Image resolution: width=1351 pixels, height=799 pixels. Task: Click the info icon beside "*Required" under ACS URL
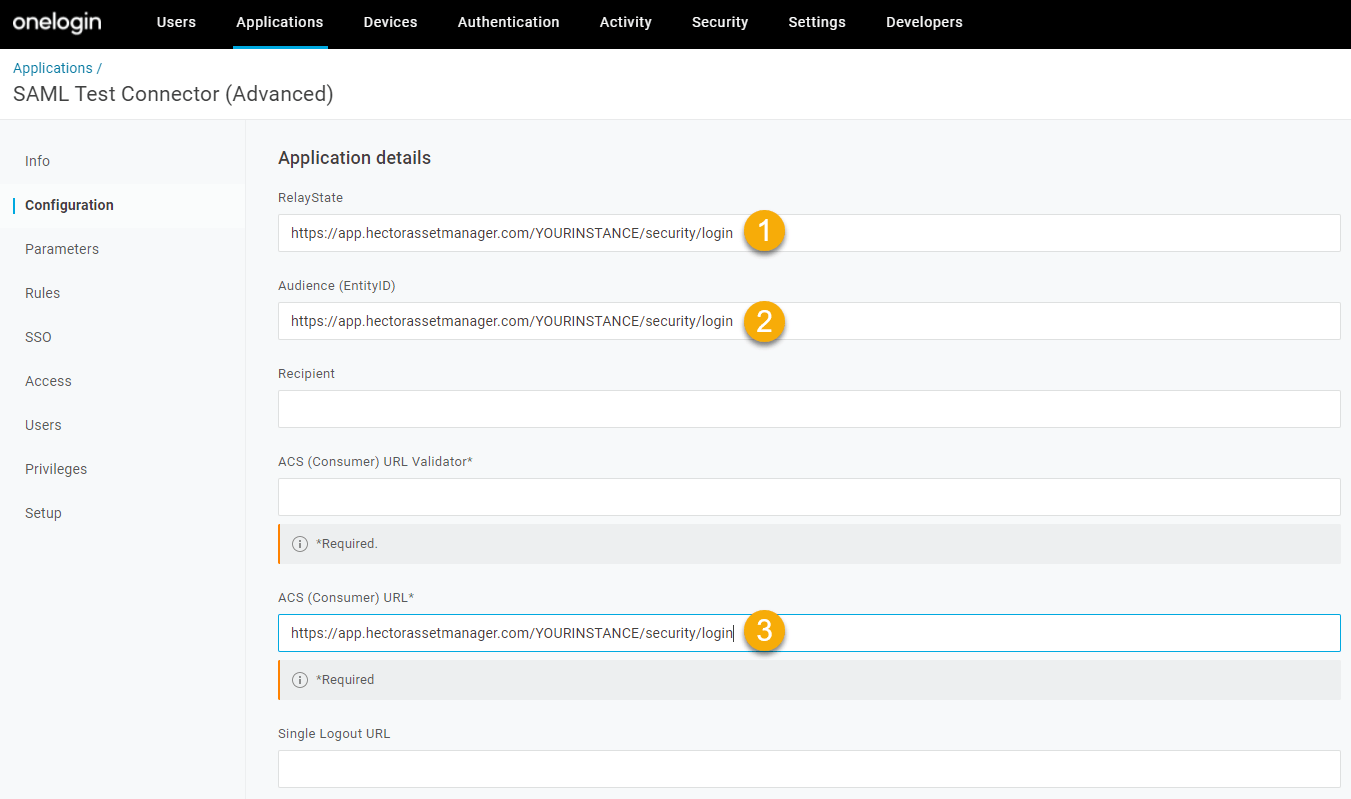(300, 679)
